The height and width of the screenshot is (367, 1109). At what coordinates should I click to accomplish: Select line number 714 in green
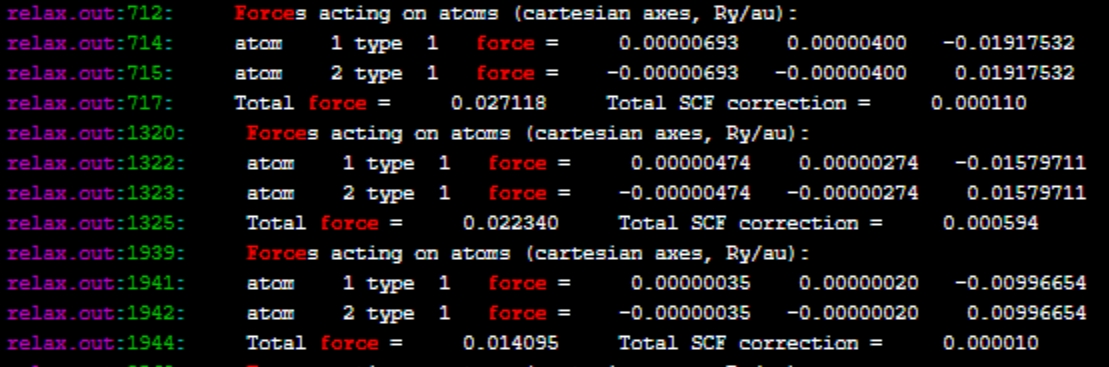coord(146,43)
